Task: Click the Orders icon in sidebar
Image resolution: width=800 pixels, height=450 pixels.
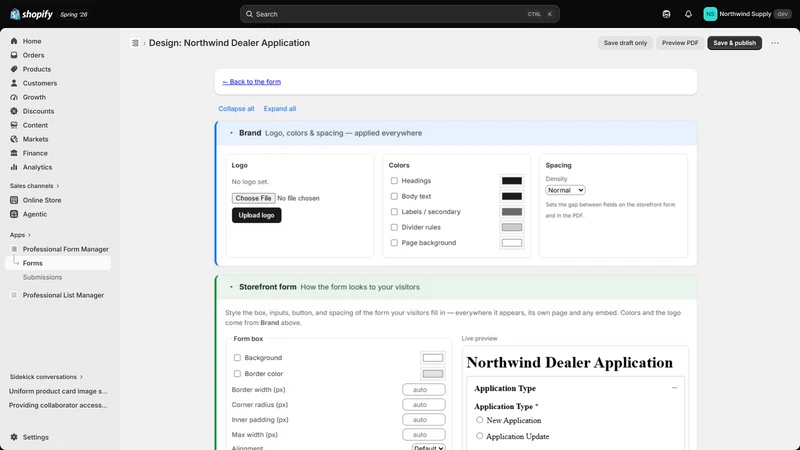Action: click(x=14, y=55)
